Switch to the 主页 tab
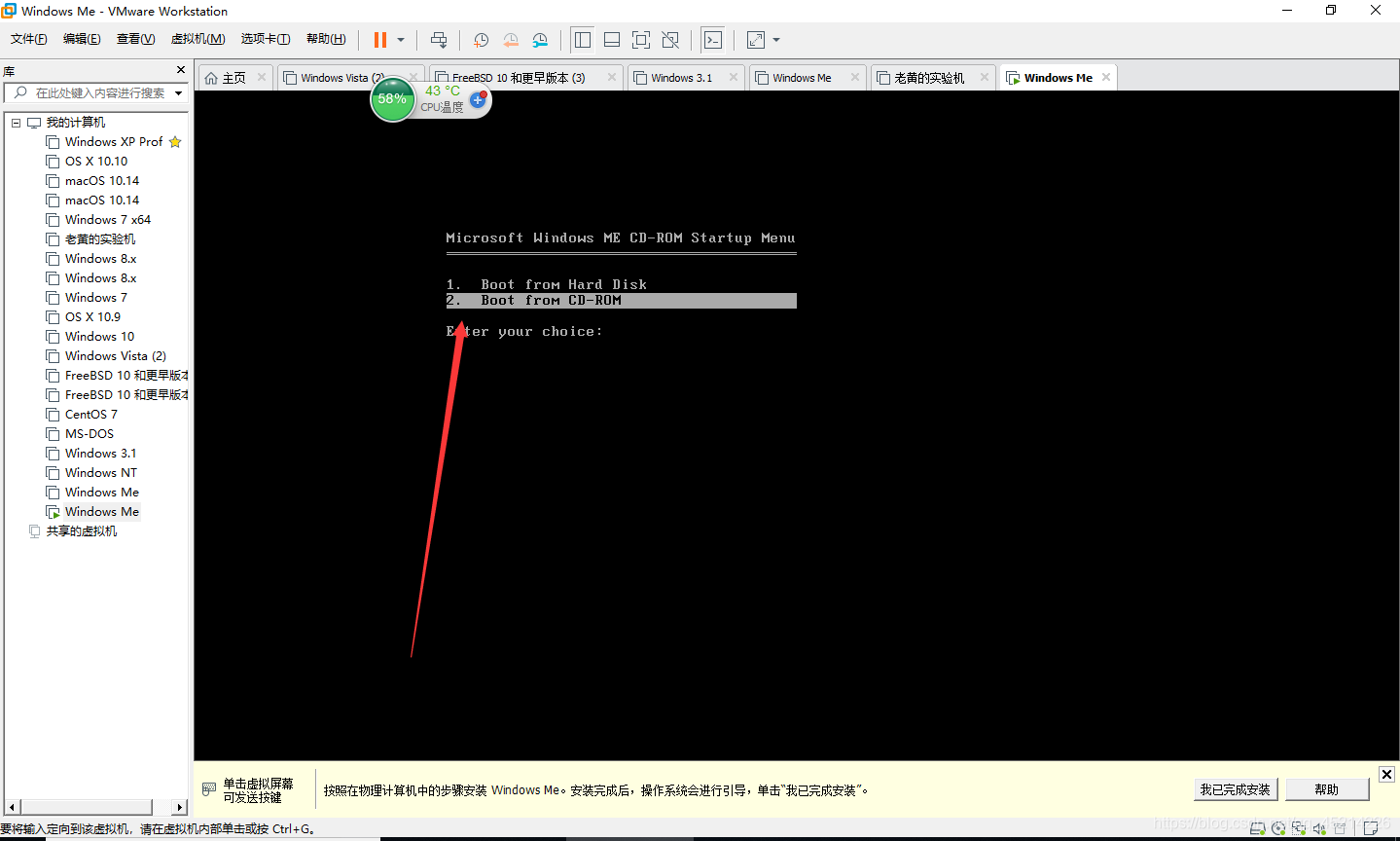The height and width of the screenshot is (841, 1400). [x=234, y=78]
